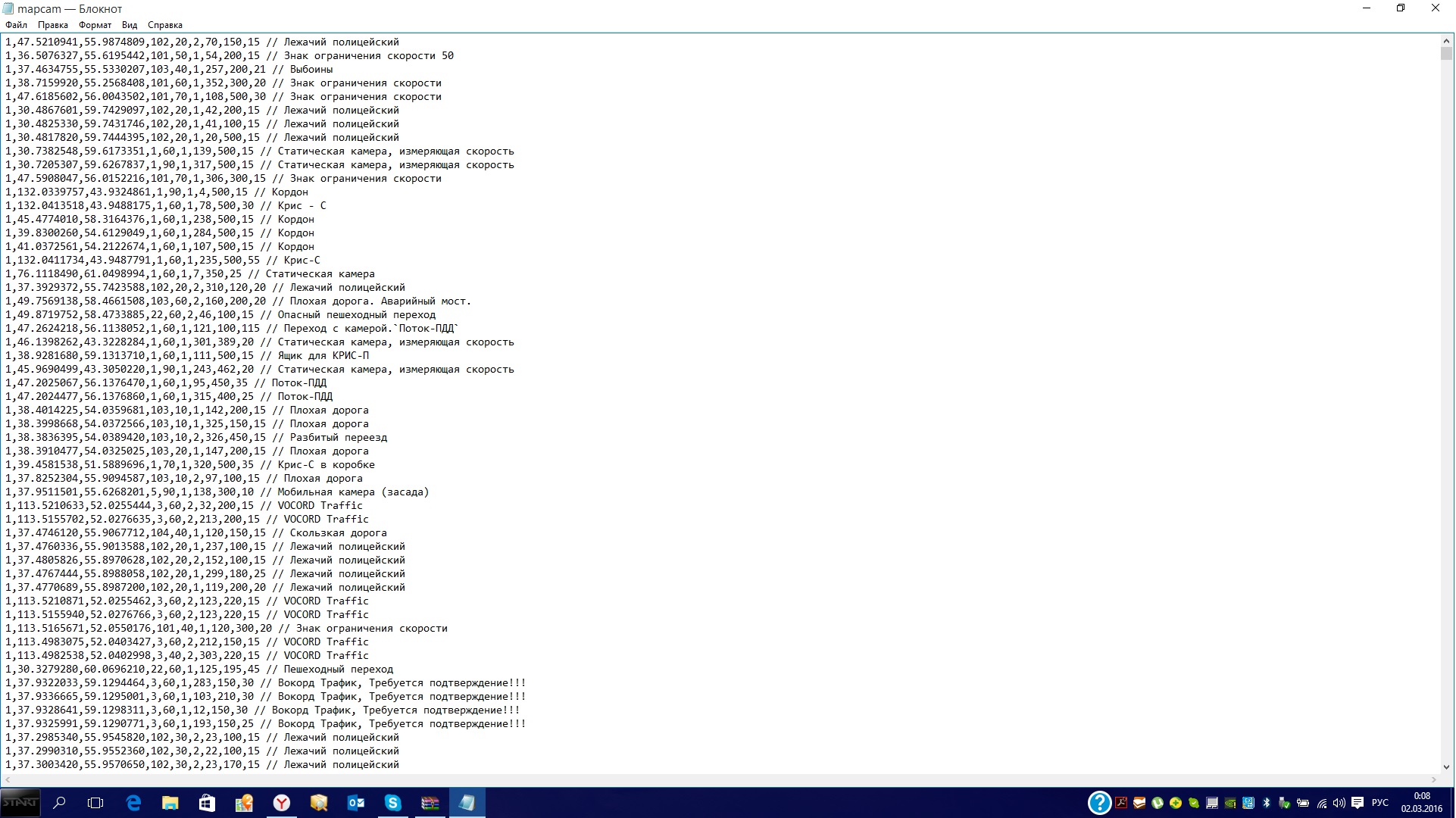
Task: Open Yandex browser taskbar icon
Action: tap(281, 803)
